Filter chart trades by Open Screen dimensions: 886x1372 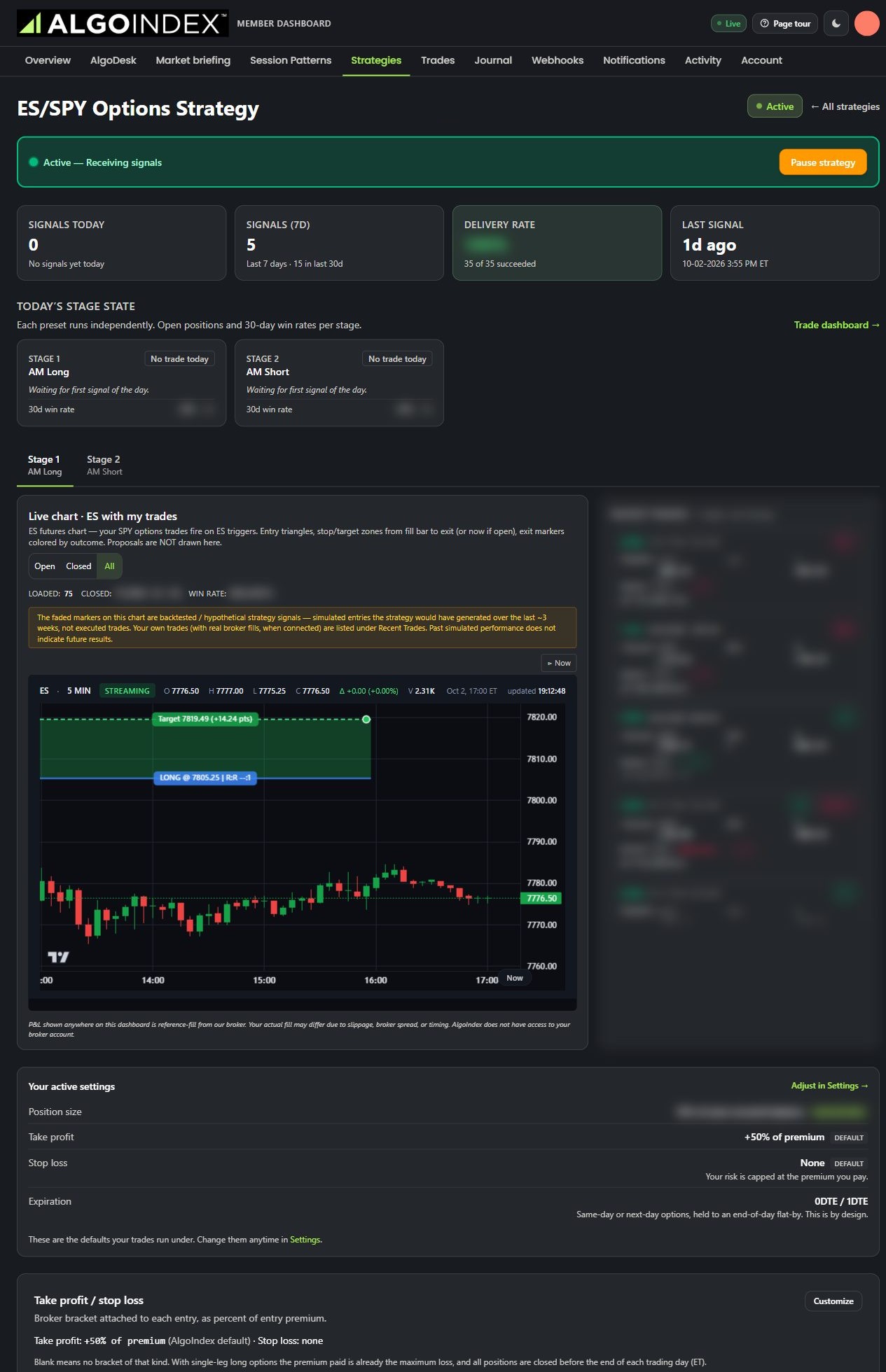(x=45, y=566)
